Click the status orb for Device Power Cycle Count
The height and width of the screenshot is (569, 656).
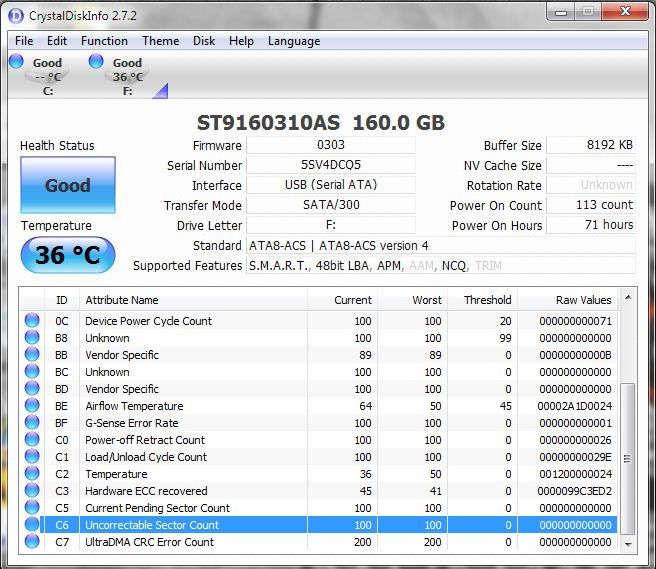click(32, 320)
